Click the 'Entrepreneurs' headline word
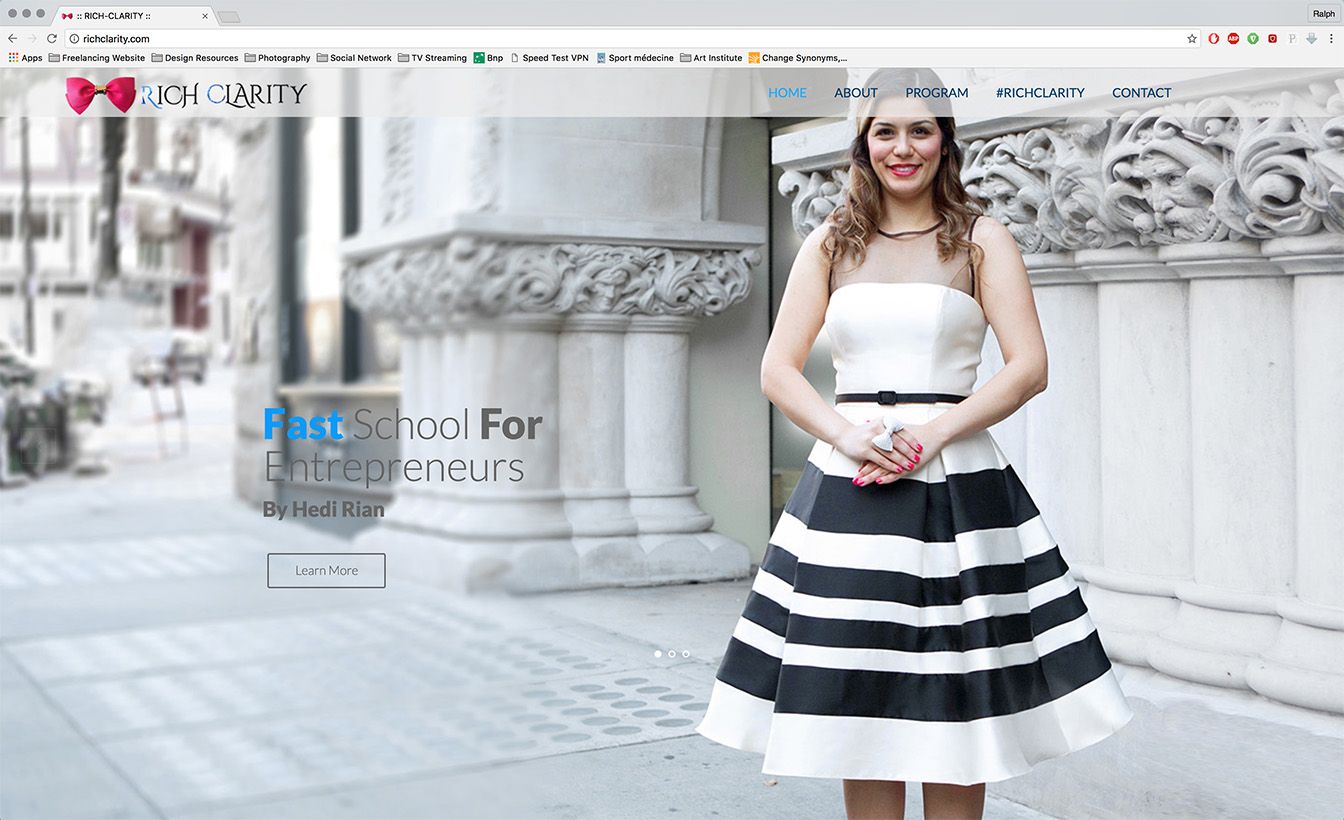1344x820 pixels. (394, 468)
